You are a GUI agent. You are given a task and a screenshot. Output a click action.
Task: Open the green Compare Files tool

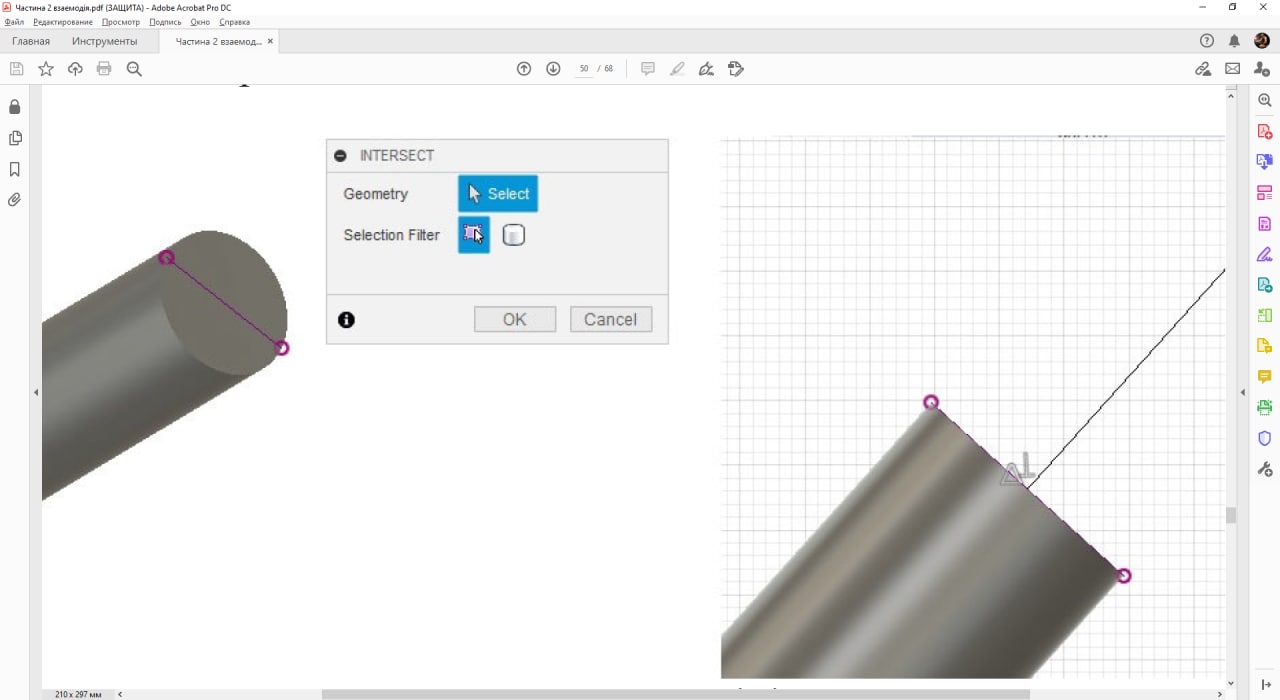pos(1265,315)
